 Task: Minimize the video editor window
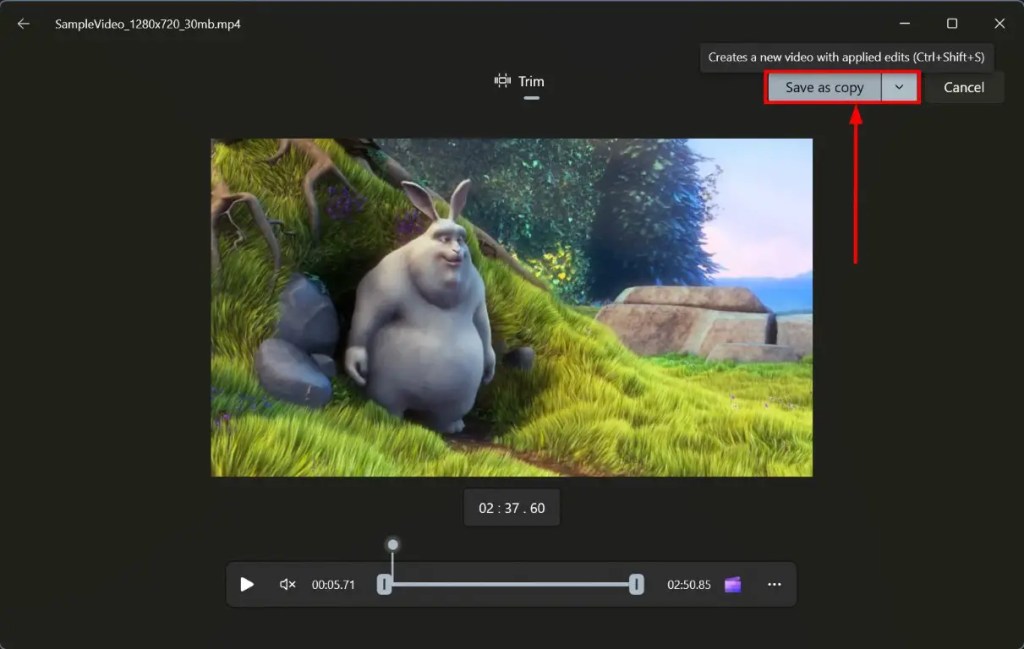(904, 24)
